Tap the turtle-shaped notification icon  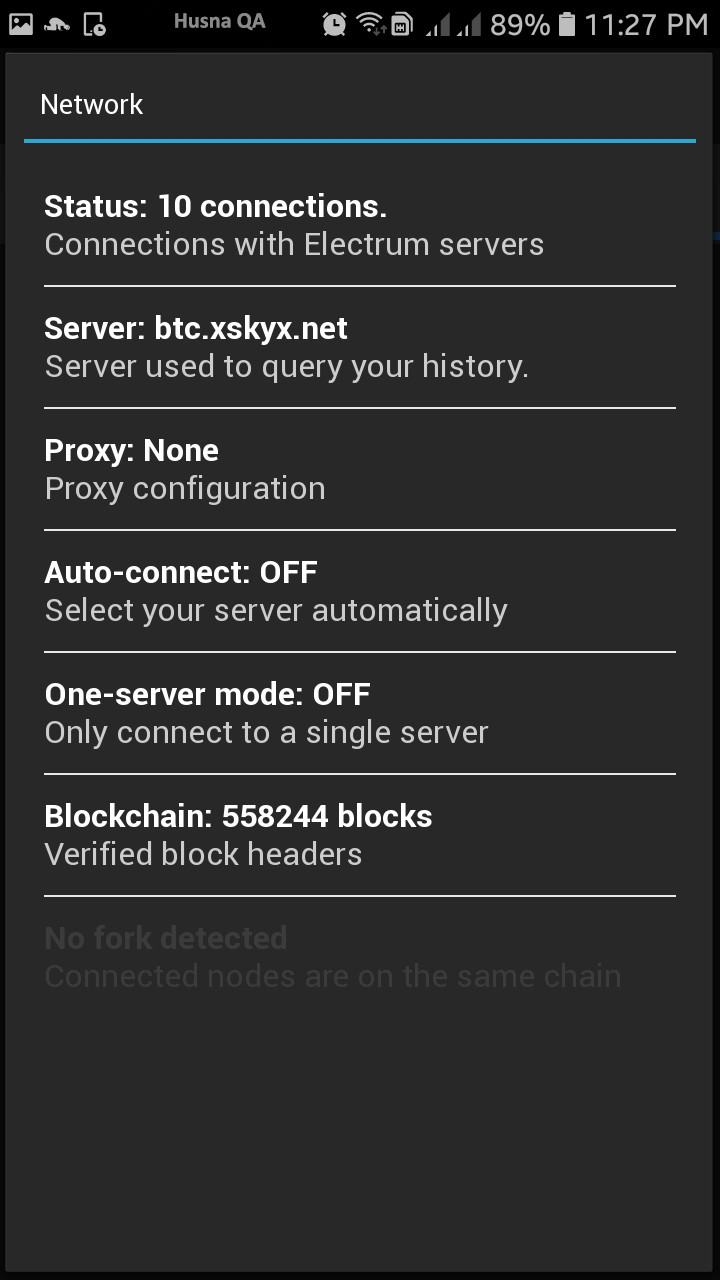pyautogui.click(x=57, y=25)
